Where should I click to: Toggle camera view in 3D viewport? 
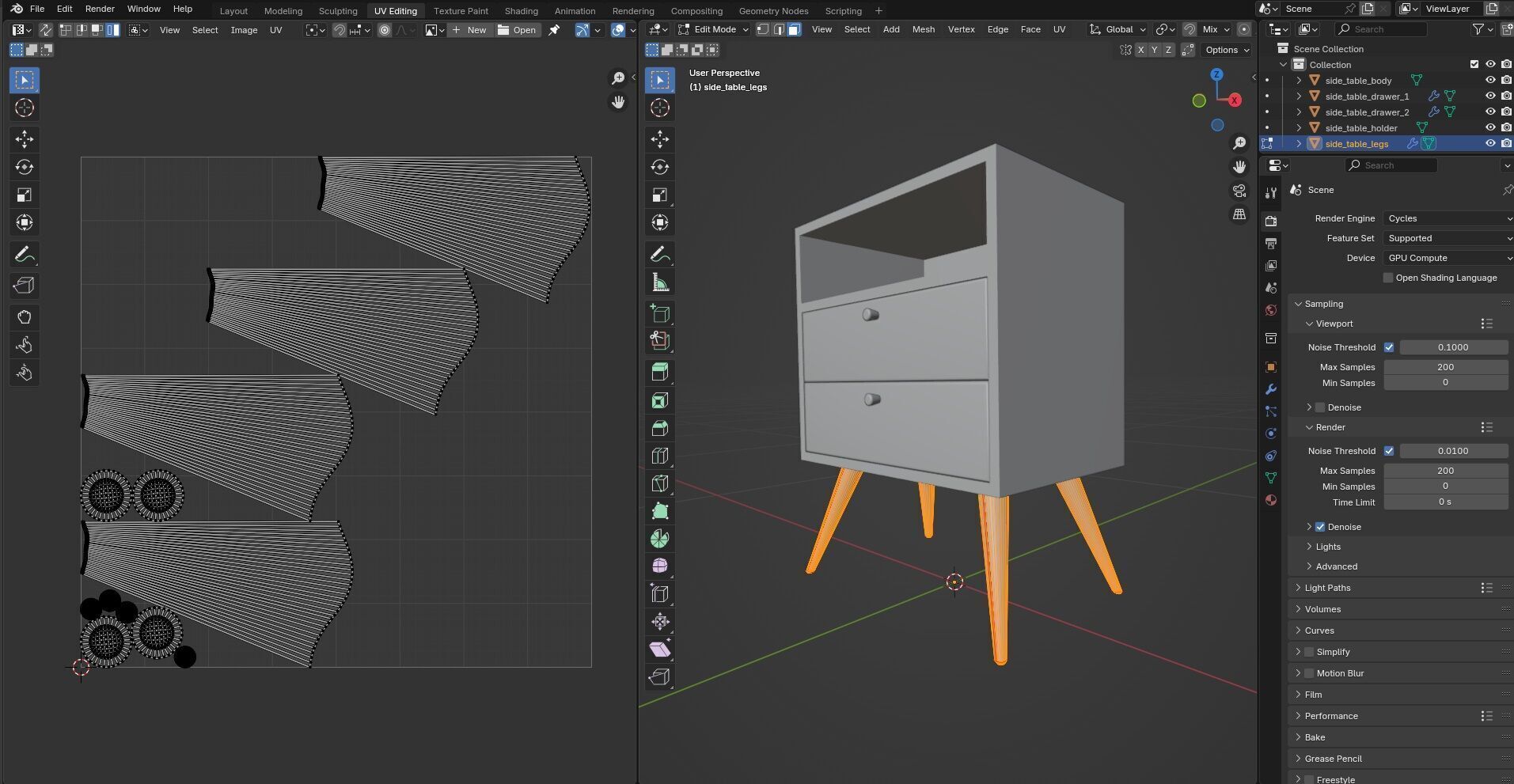(x=1239, y=191)
